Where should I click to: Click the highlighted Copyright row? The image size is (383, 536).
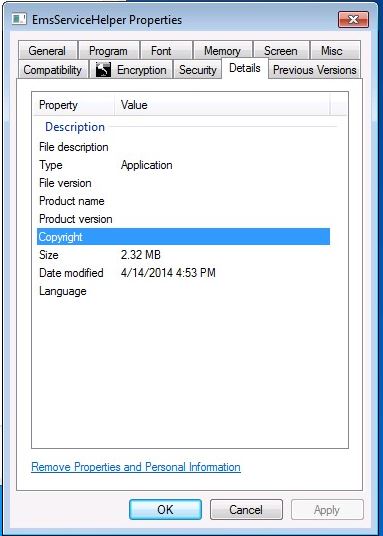183,237
